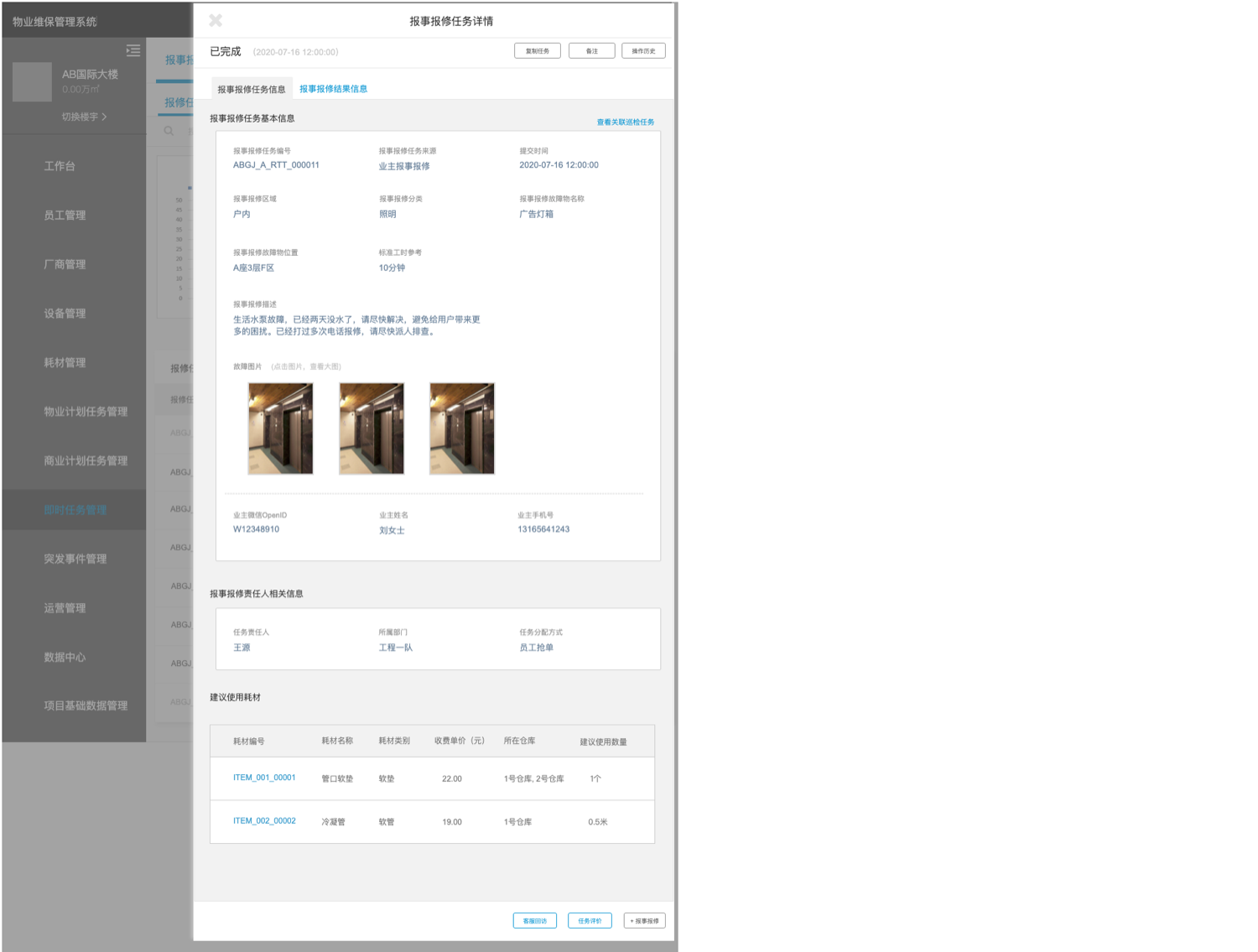The image size is (1258, 952).
Task: Click owner OpenID W12348910
Action: pyautogui.click(x=256, y=529)
